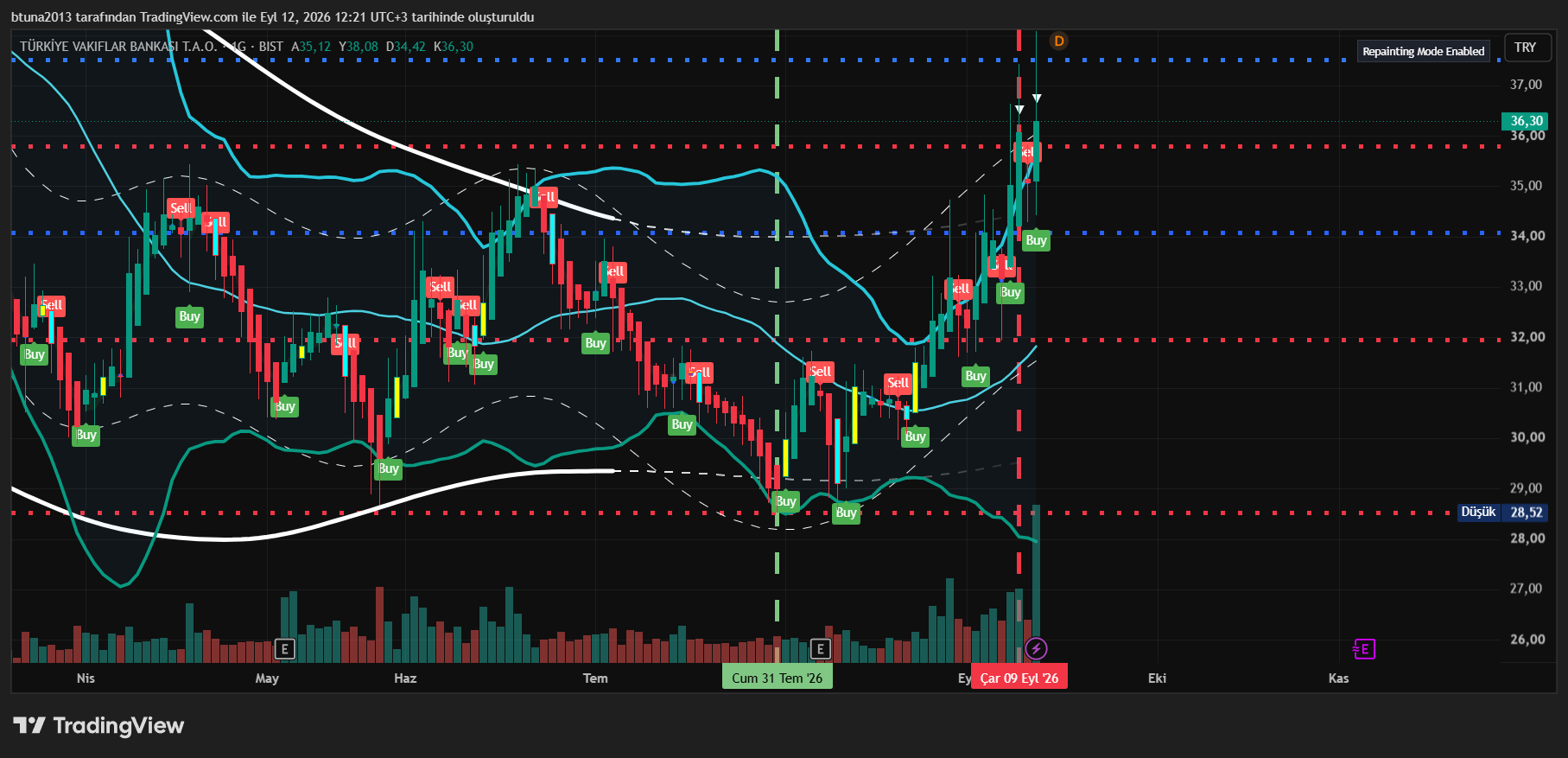
Task: Click the 26,00 price axis value
Action: click(x=1527, y=640)
